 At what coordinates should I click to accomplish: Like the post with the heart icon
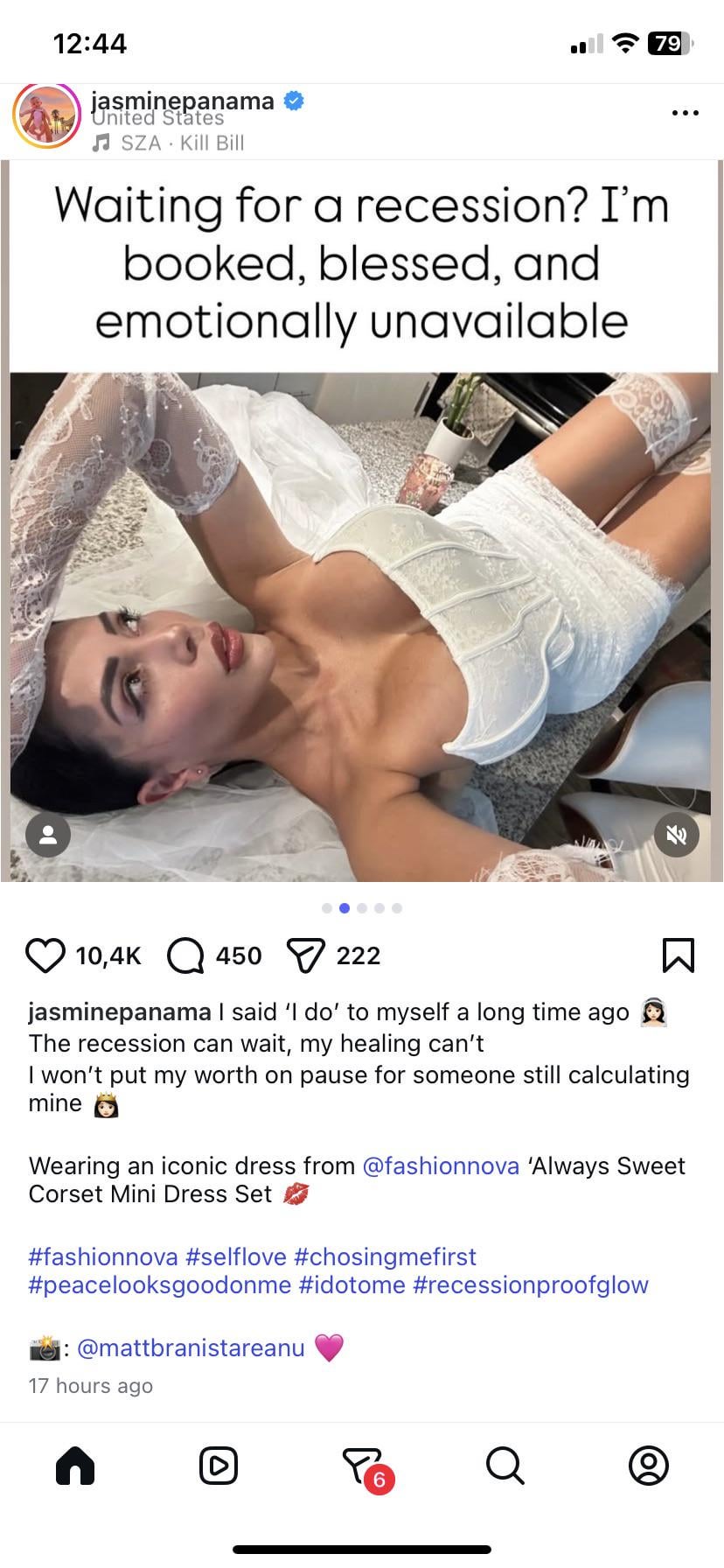45,955
